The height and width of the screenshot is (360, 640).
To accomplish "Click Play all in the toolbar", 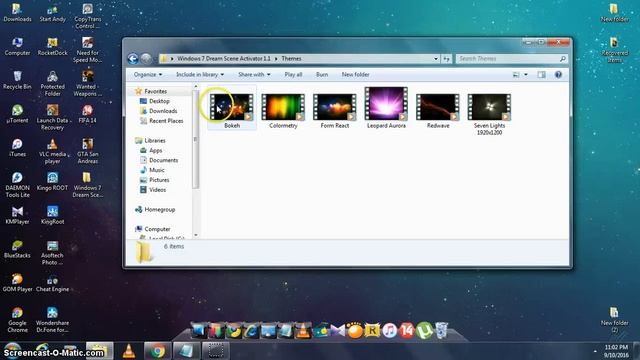I will 293,75.
